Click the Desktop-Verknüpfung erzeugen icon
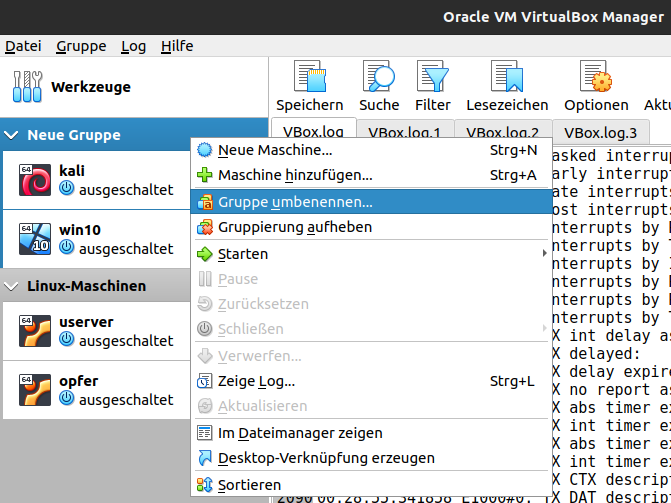This screenshot has height=503, width=671. pyautogui.click(x=205, y=458)
